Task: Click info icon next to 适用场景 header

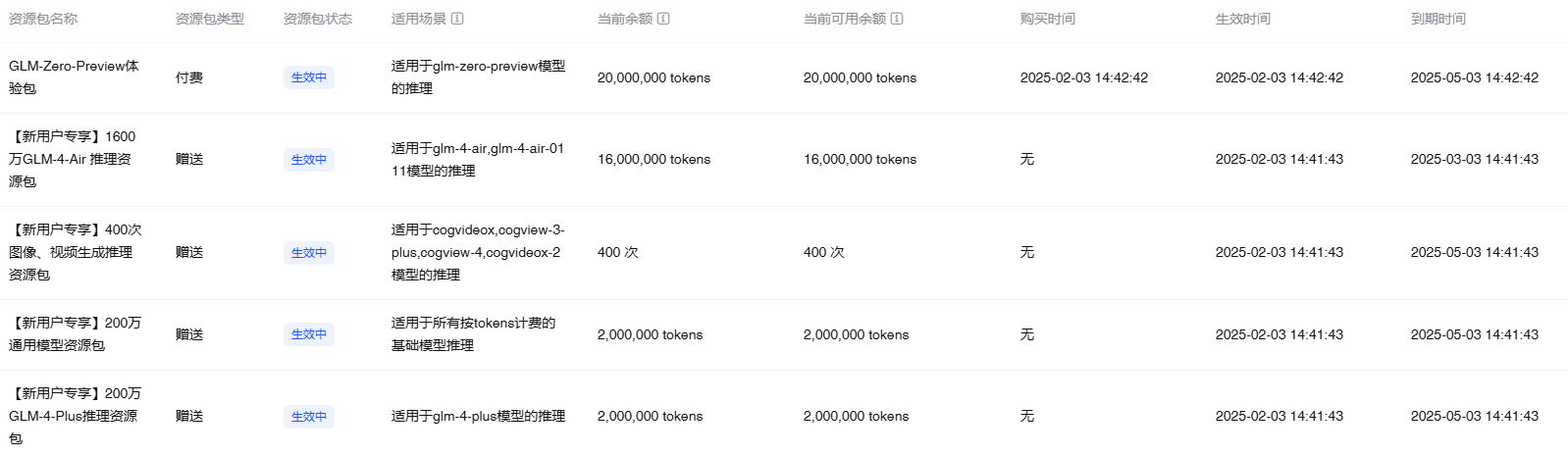Action: 457,19
